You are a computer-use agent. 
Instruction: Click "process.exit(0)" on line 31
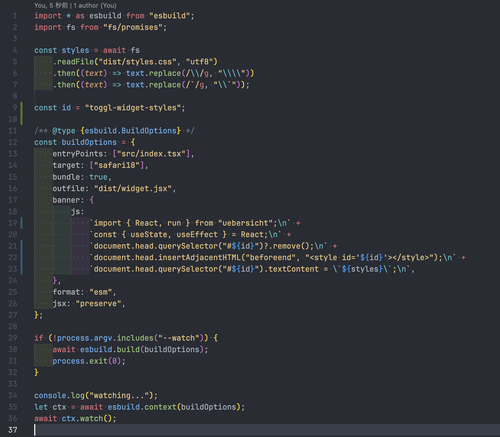[87, 361]
